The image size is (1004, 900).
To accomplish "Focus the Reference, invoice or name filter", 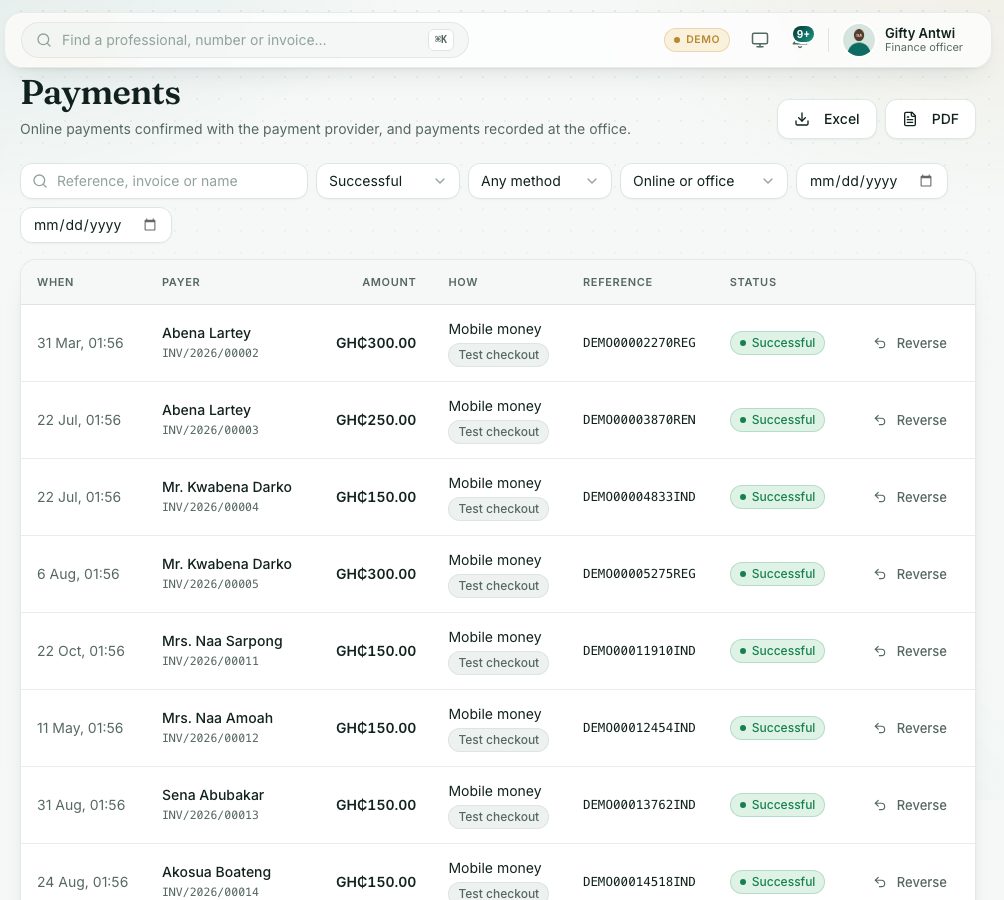I will pos(164,181).
